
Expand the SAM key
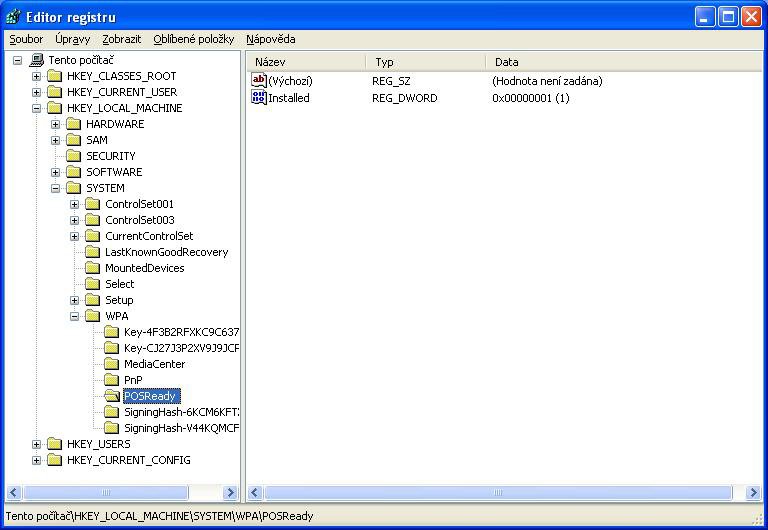click(55, 141)
